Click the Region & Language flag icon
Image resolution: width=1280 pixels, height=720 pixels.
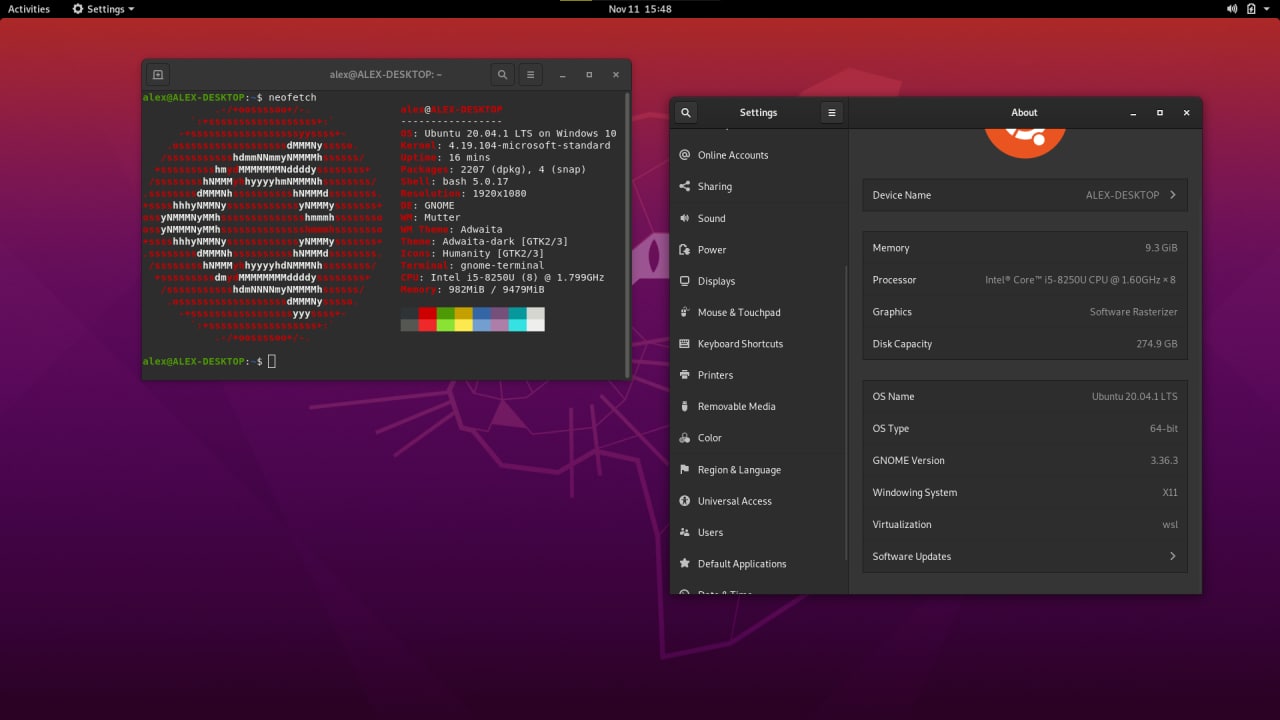pyautogui.click(x=685, y=469)
